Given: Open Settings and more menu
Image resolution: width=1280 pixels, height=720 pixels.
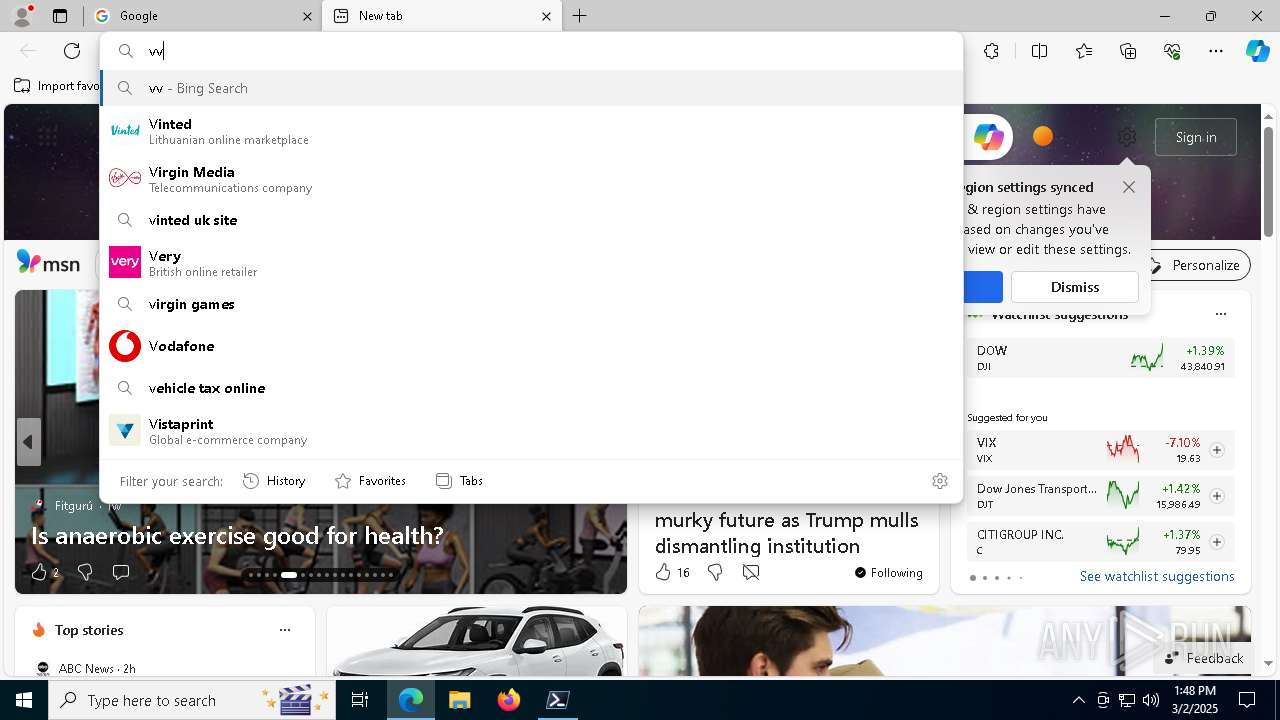Looking at the screenshot, I should coord(1216,51).
